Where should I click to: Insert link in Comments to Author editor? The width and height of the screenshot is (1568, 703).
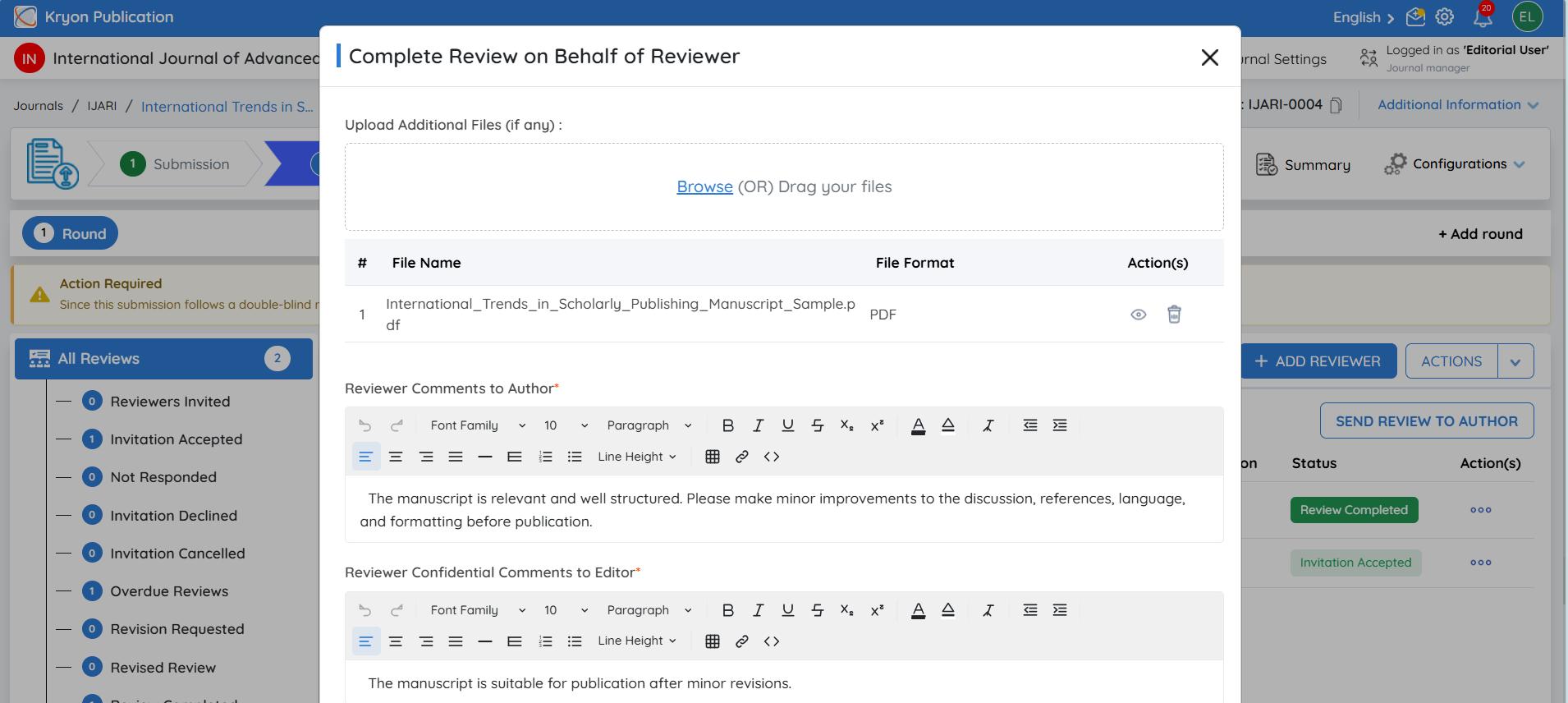pos(742,457)
